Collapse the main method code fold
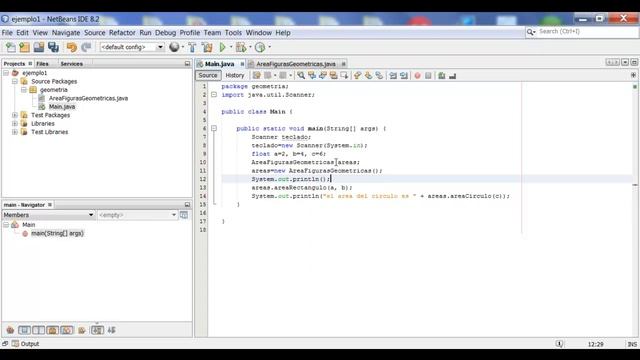This screenshot has width=640, height=360. [214, 129]
